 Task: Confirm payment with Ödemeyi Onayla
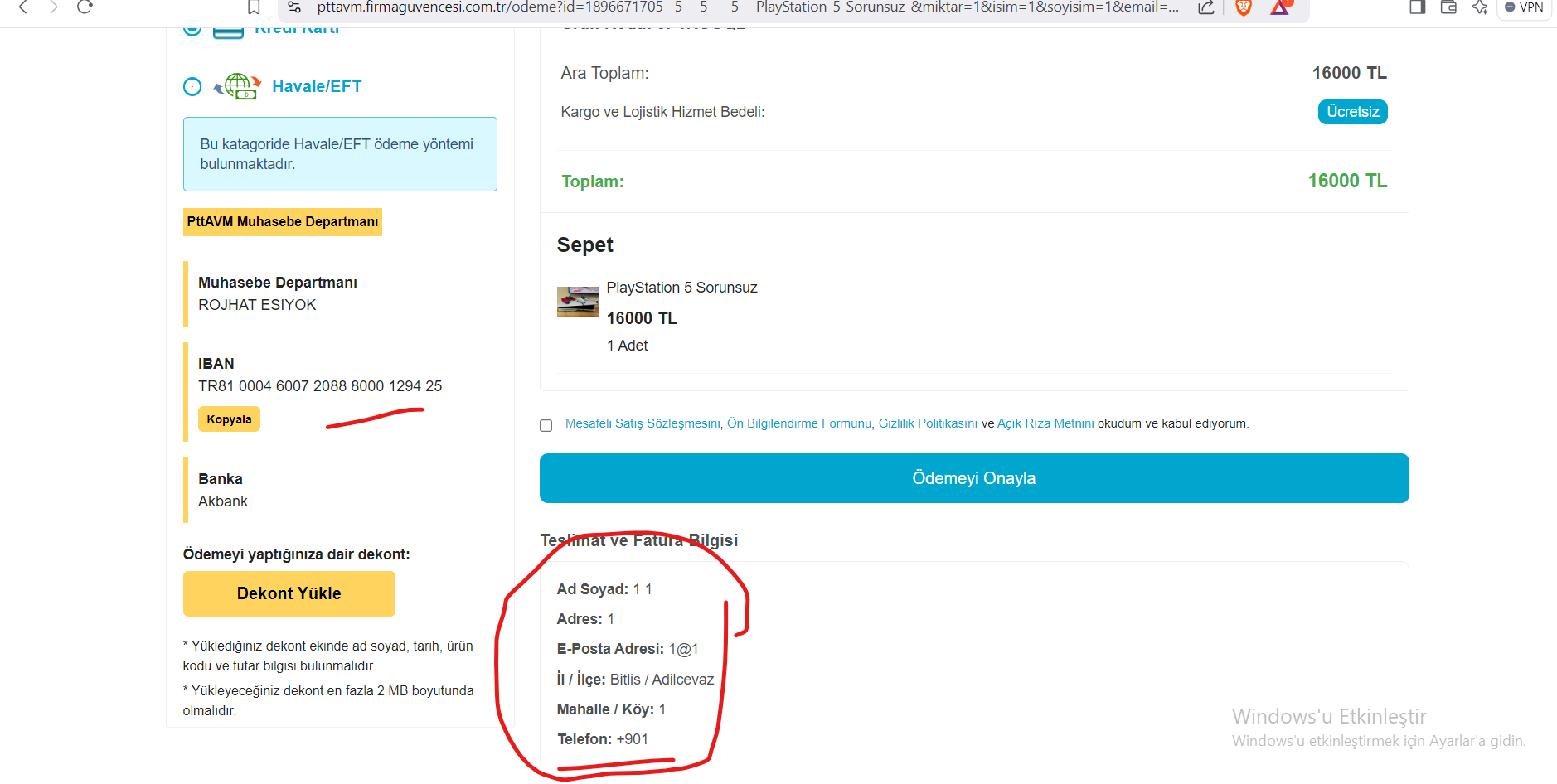[x=974, y=478]
